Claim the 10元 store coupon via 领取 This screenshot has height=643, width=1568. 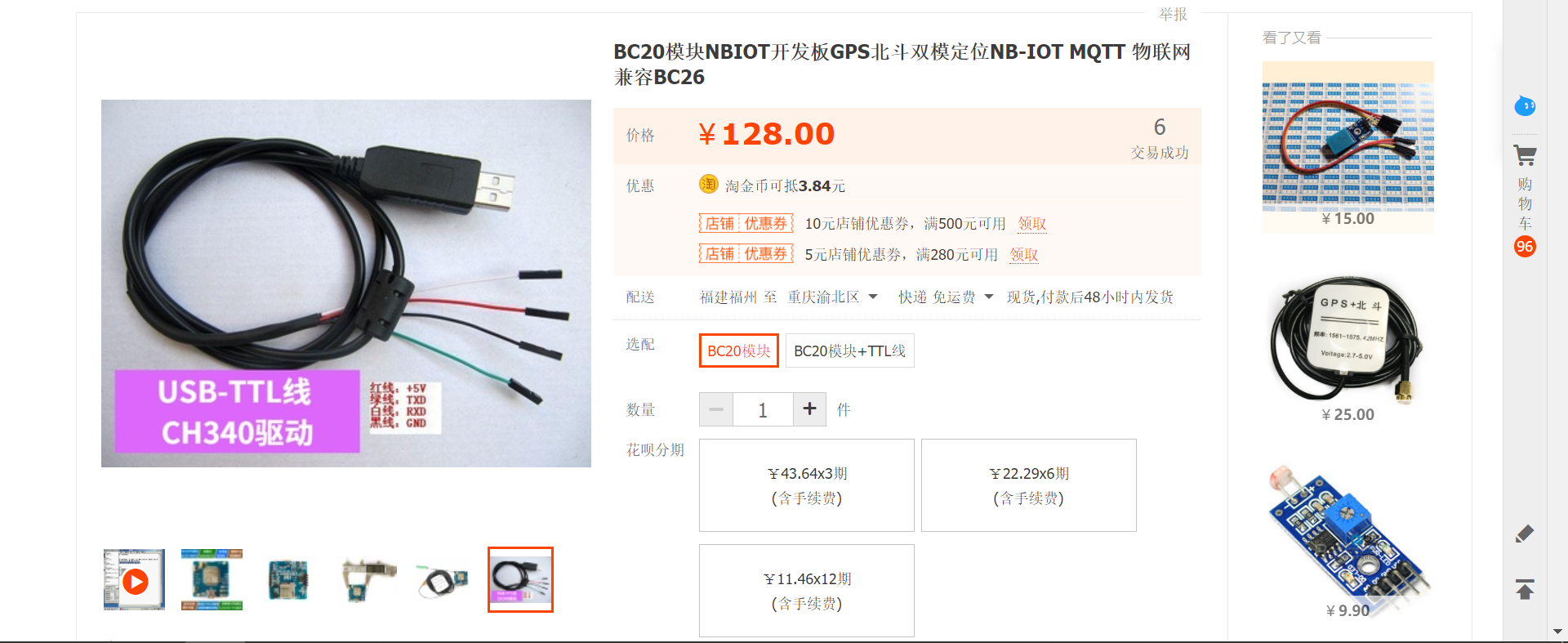pyautogui.click(x=1032, y=223)
